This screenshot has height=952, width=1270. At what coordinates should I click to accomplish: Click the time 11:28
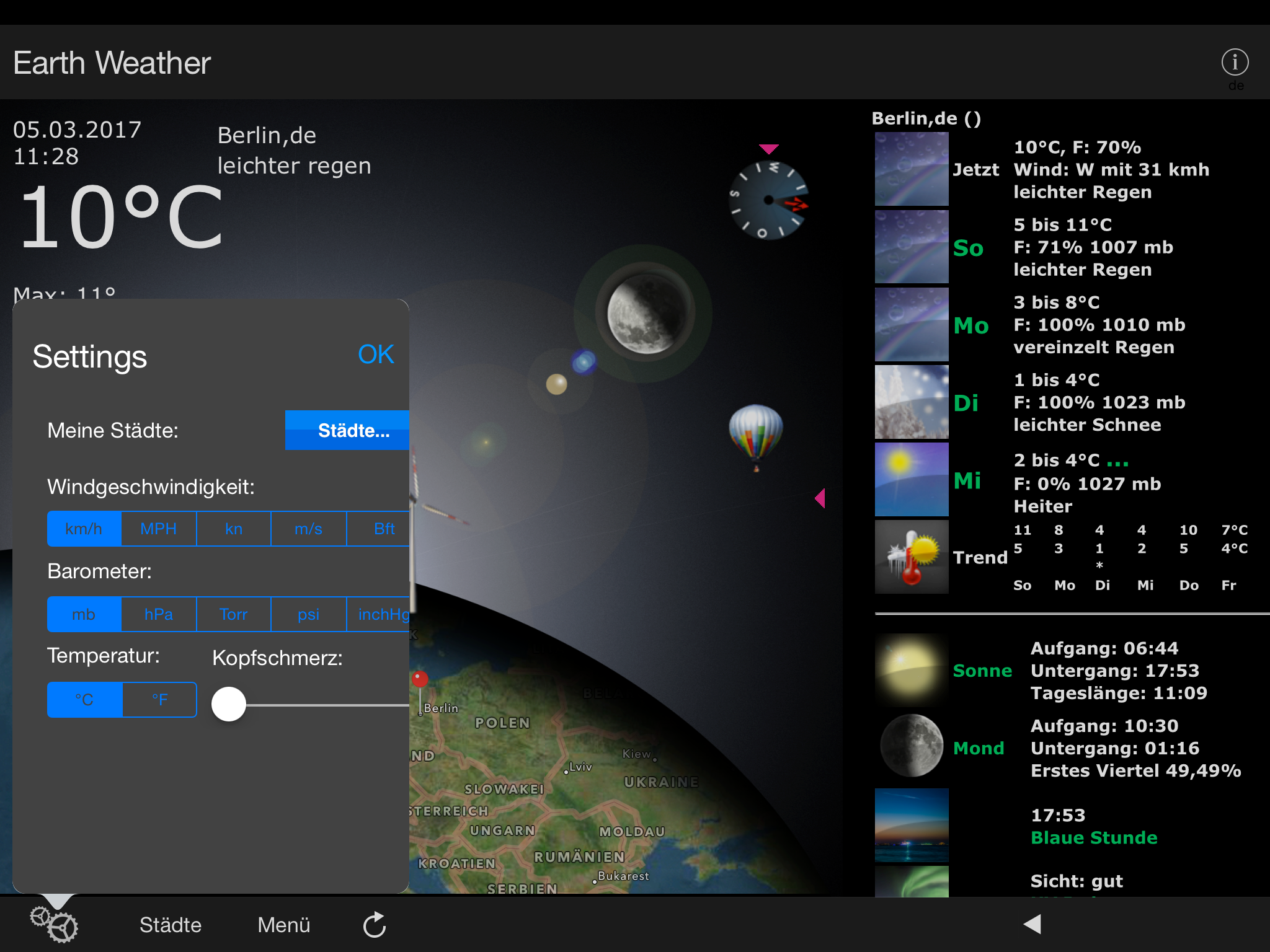(46, 156)
